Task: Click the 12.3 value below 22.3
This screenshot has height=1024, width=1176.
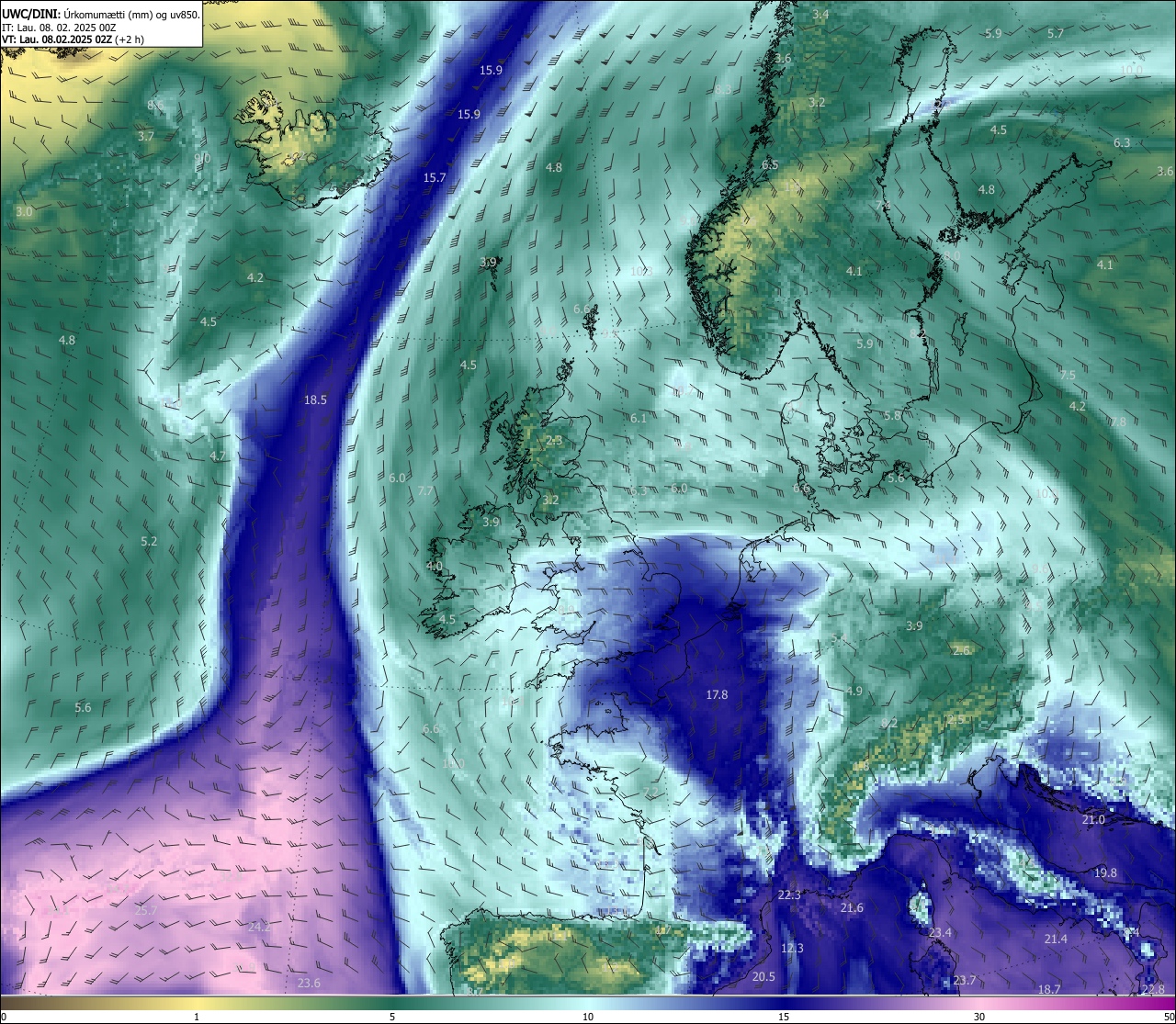Action: tap(792, 948)
